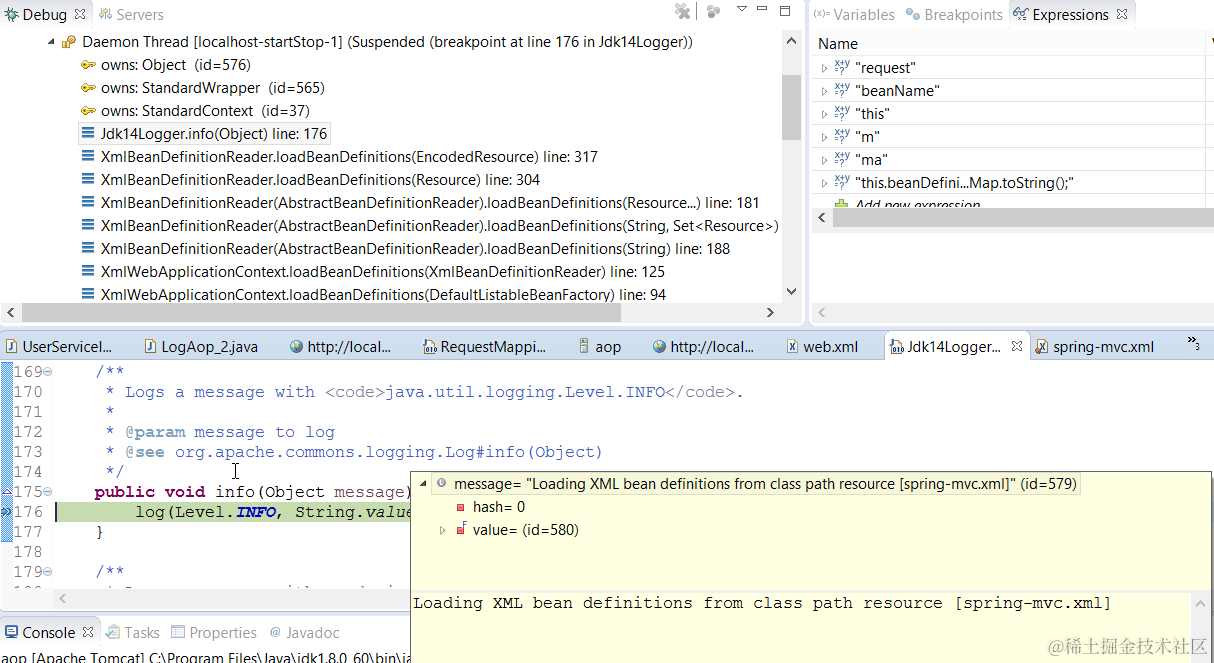The width and height of the screenshot is (1214, 663).
Task: Click Expressions view horizontal scrollbar
Action: (1023, 217)
